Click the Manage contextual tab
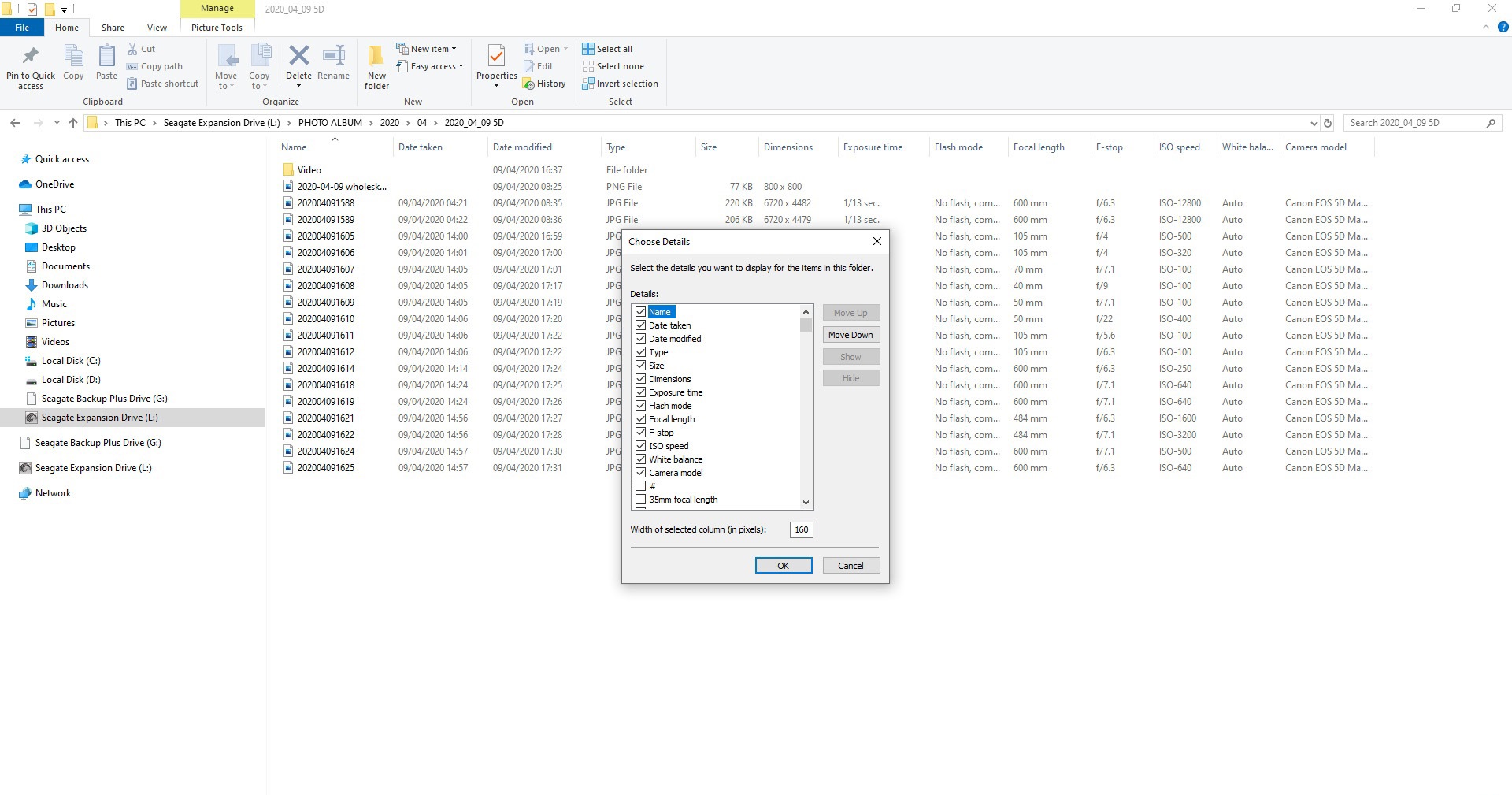This screenshot has width=1512, height=795. click(x=217, y=9)
